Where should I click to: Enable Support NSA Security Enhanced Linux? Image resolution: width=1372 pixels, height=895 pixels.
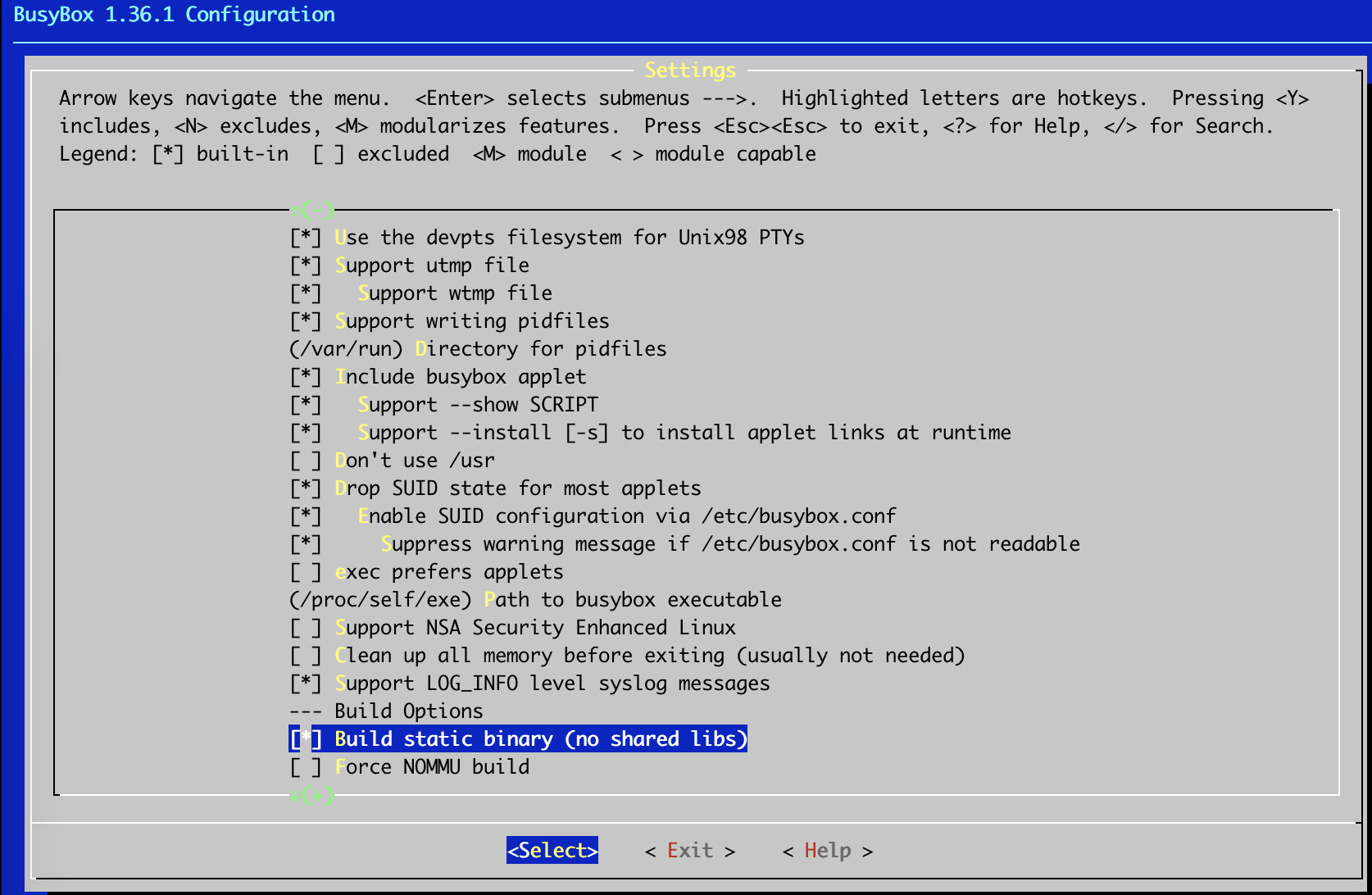pos(306,628)
